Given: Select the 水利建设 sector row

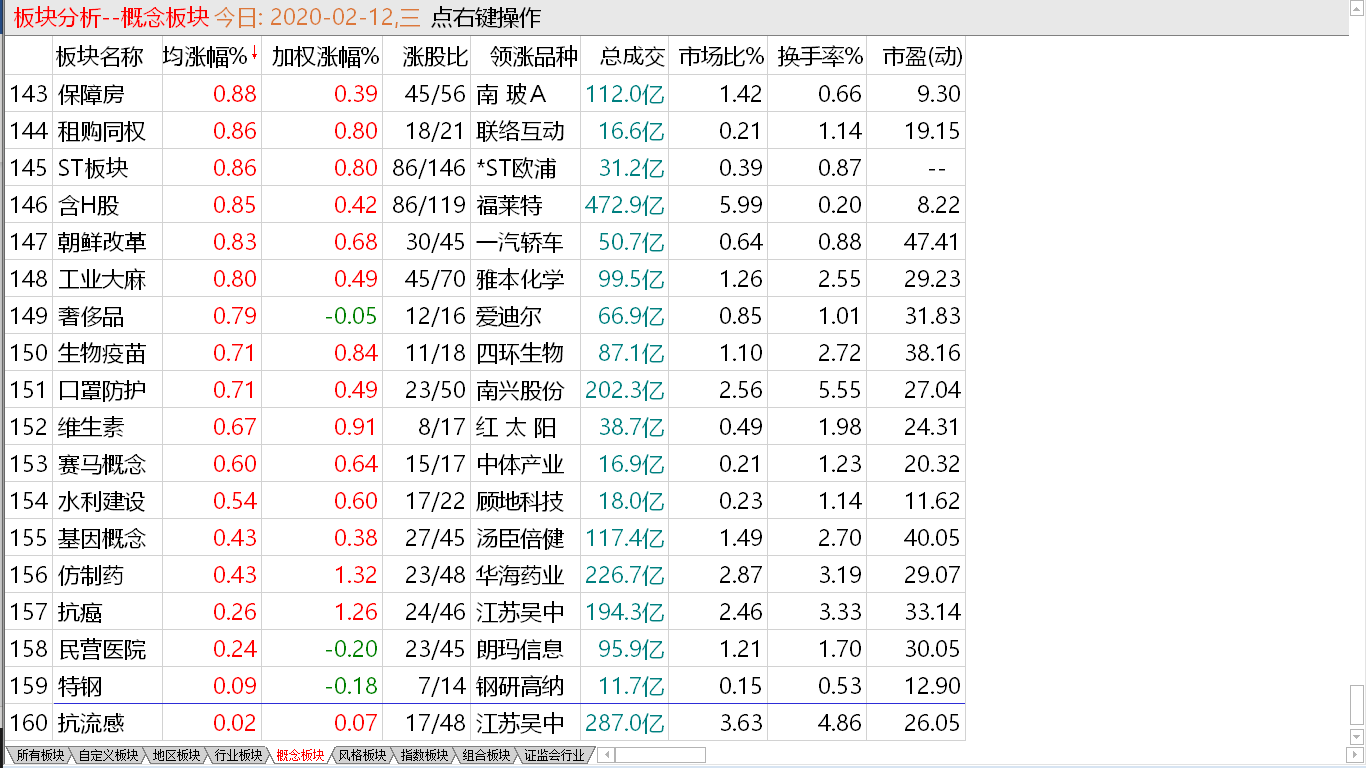Looking at the screenshot, I should coord(485,501).
